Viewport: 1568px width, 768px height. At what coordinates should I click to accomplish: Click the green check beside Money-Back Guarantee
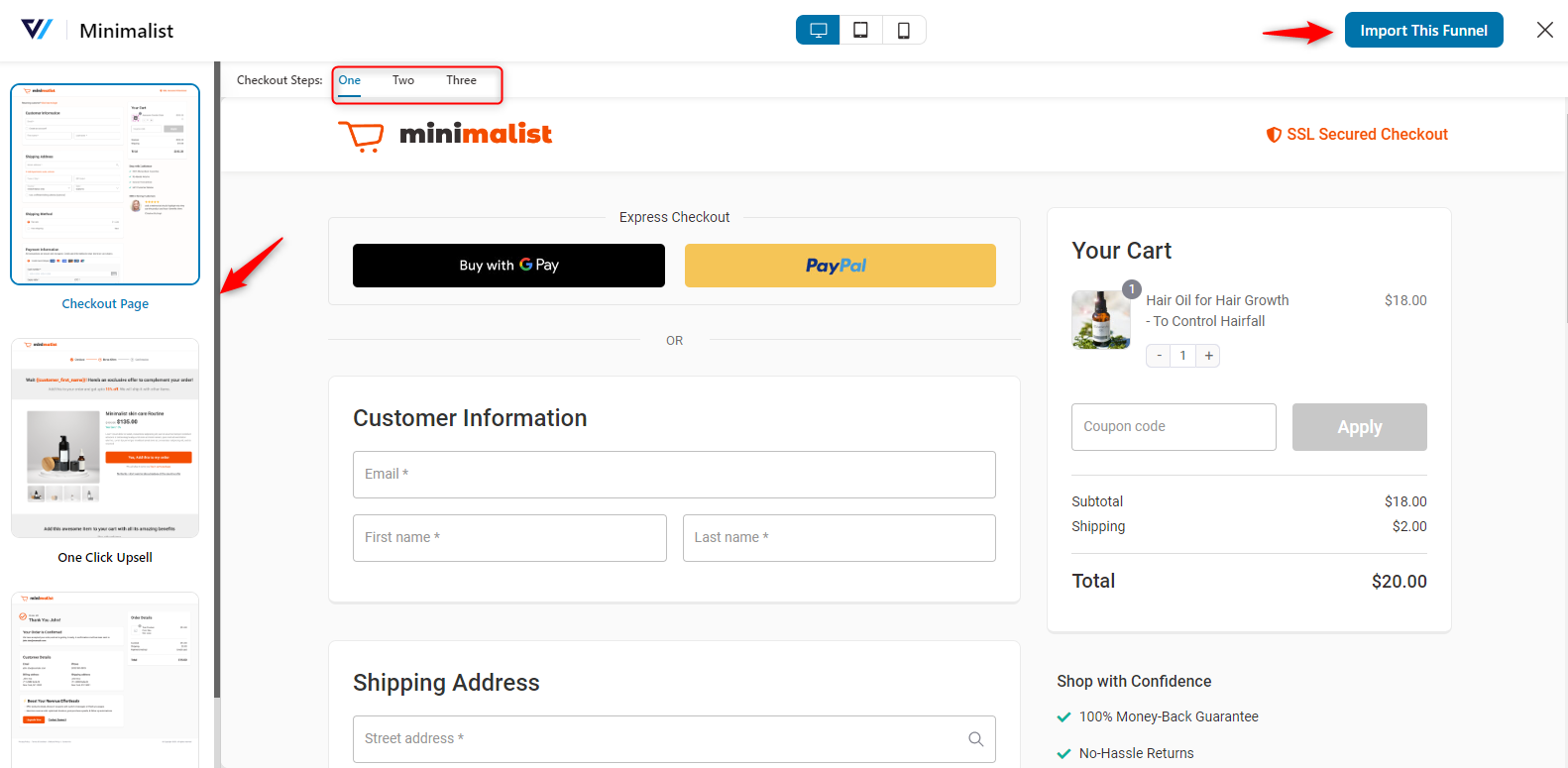1064,716
